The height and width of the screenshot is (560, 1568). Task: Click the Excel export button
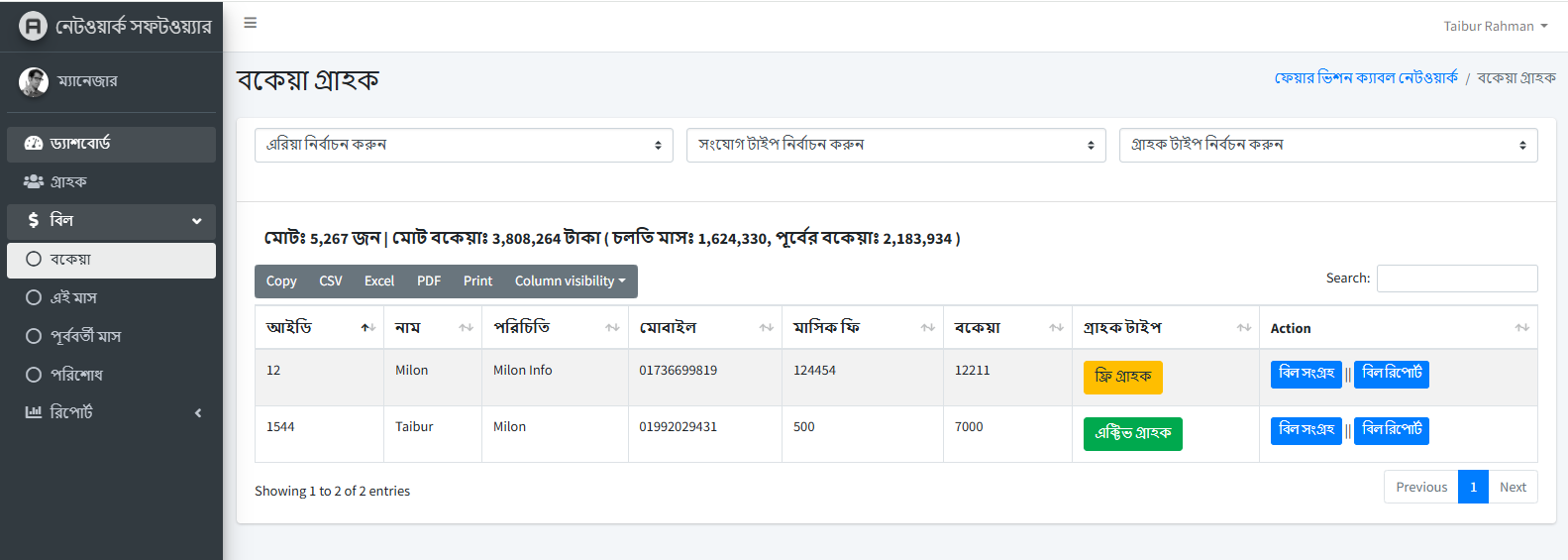click(378, 281)
